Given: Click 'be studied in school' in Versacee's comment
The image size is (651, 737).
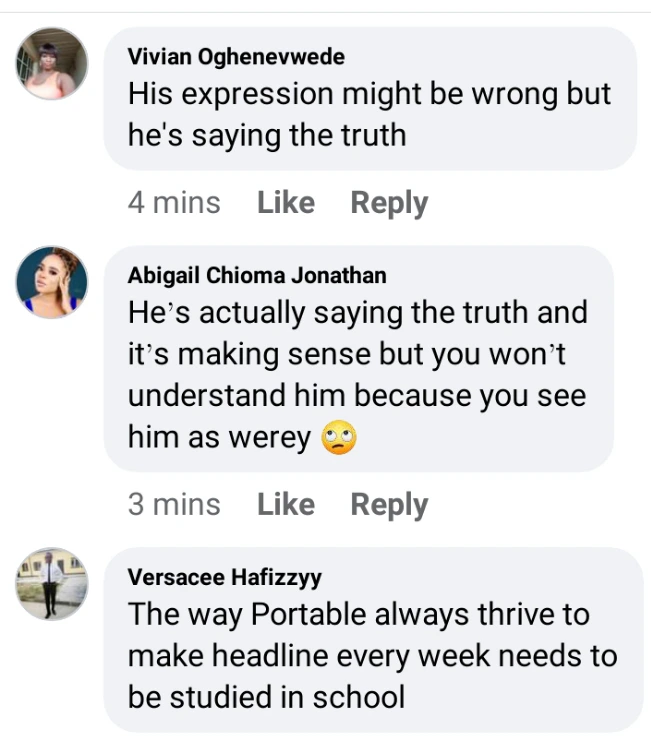Looking at the screenshot, I should [x=266, y=696].
